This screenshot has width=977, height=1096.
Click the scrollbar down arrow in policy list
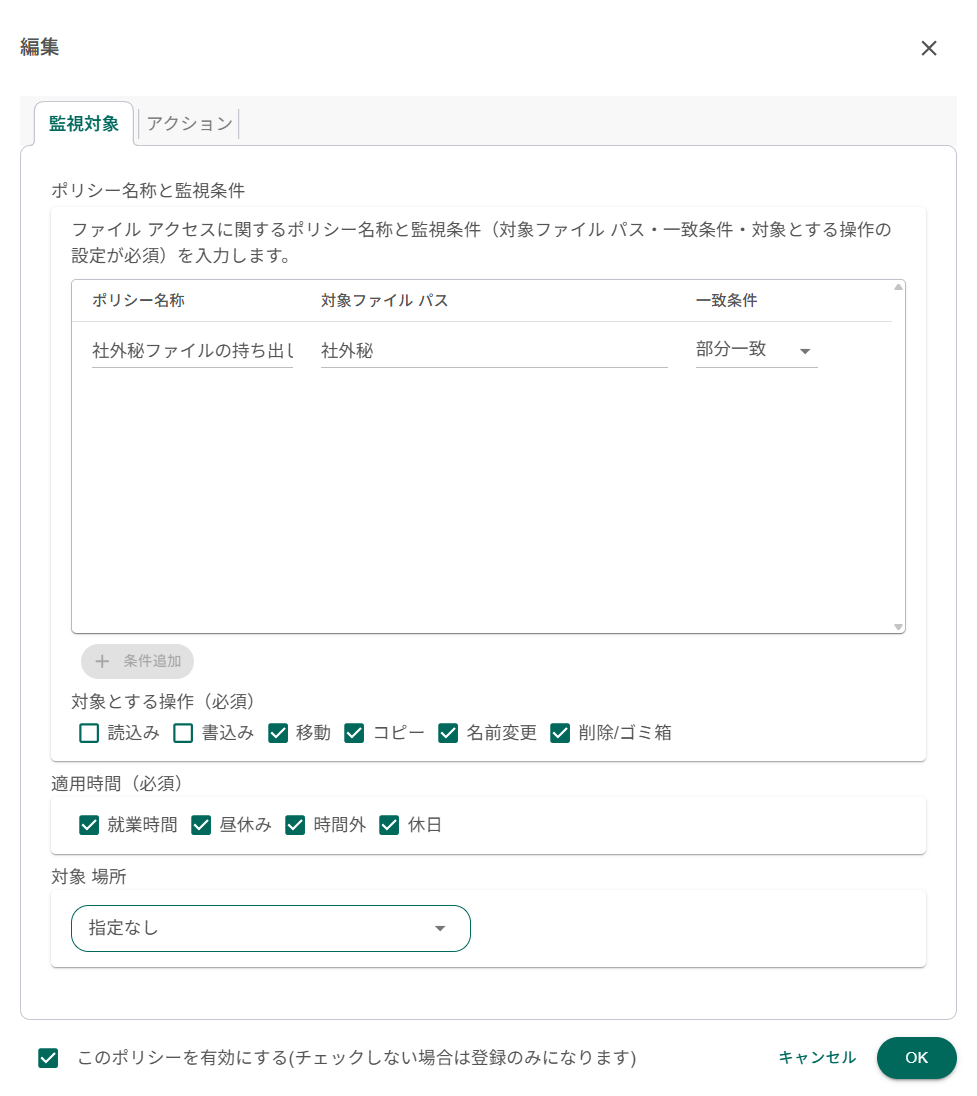pos(898,625)
